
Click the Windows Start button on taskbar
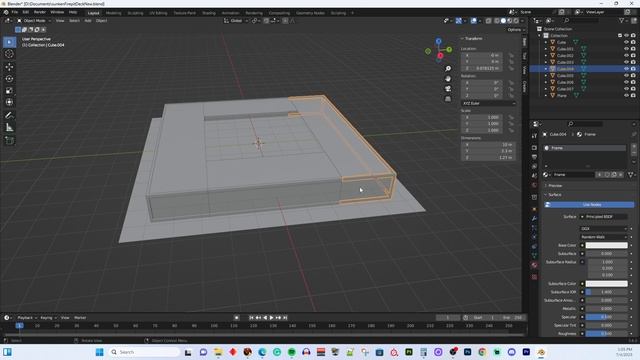[100, 352]
